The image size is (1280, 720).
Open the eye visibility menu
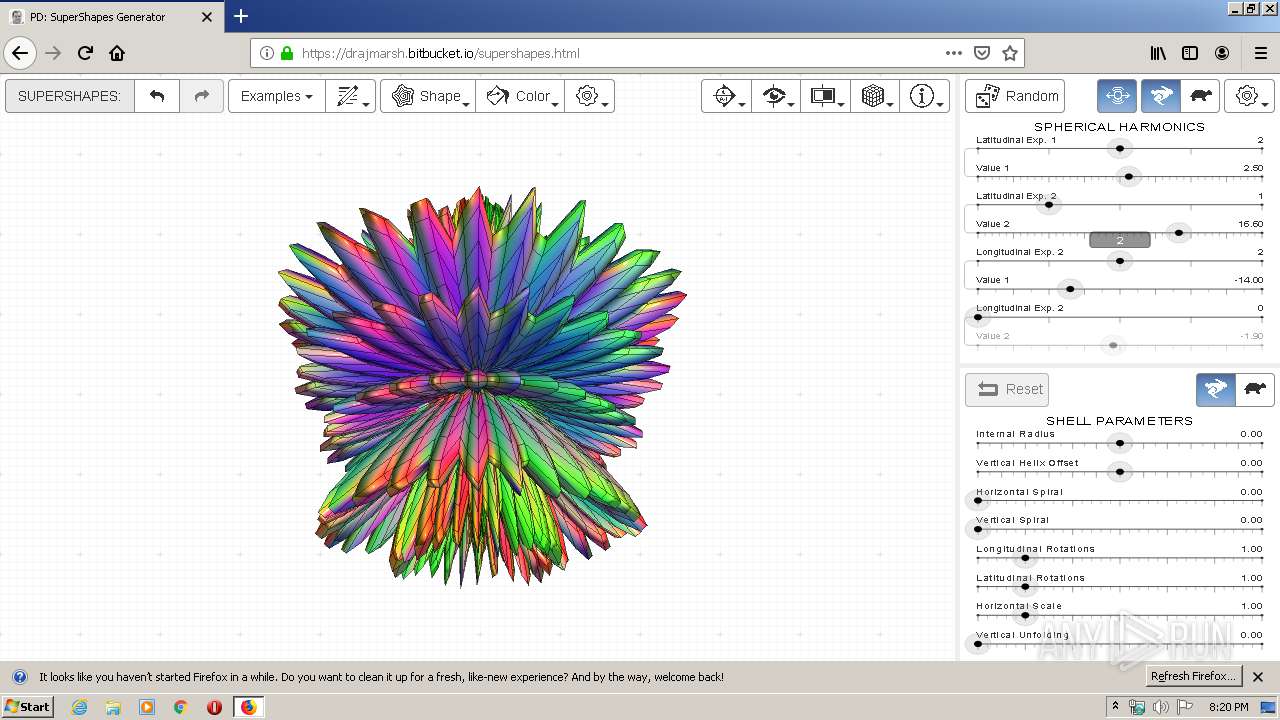coord(776,96)
